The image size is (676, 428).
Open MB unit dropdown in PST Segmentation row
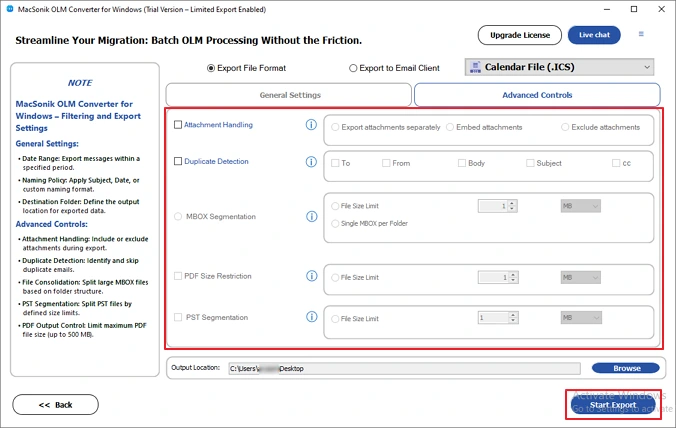click(581, 318)
